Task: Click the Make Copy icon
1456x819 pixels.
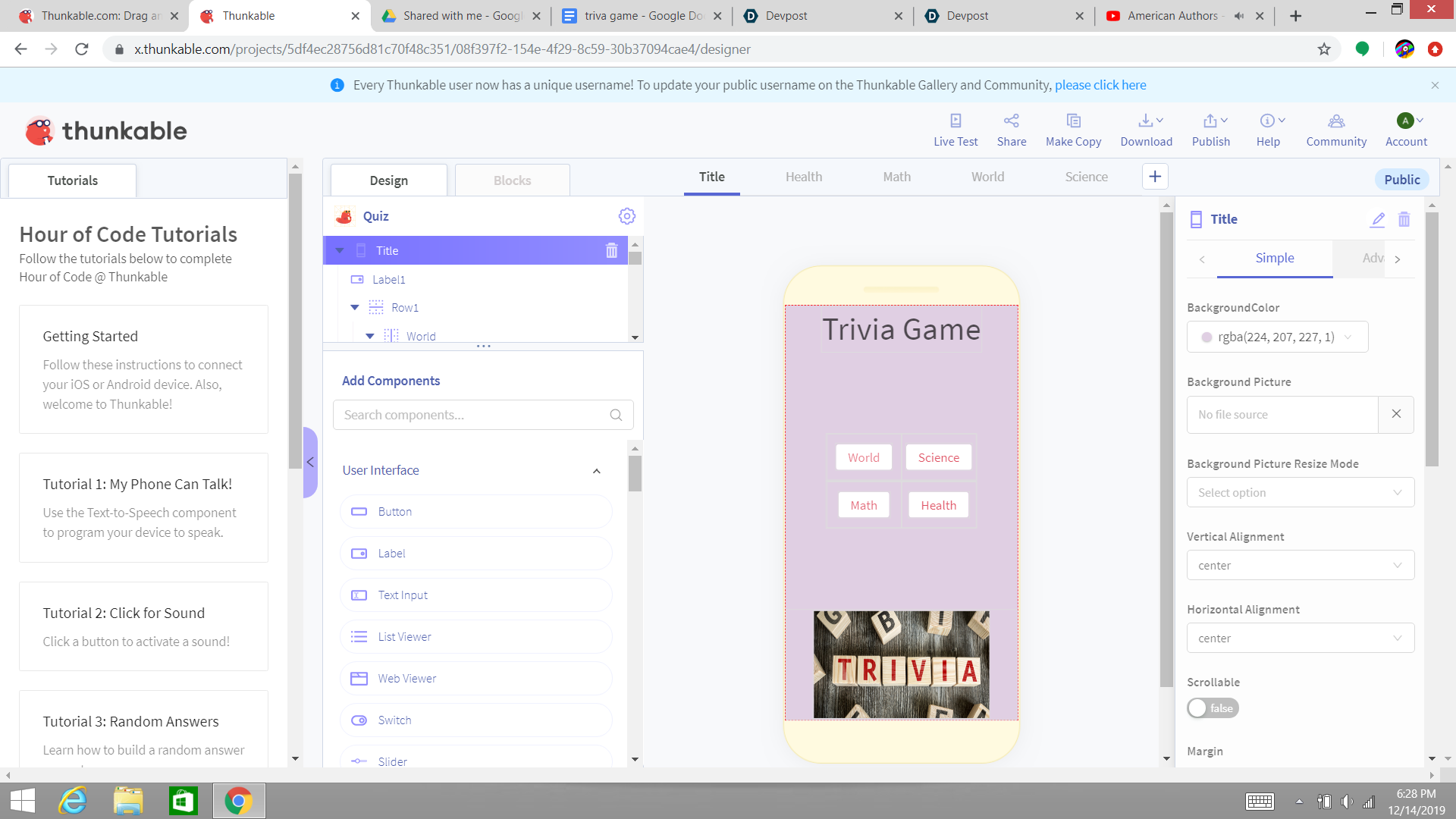Action: tap(1073, 121)
